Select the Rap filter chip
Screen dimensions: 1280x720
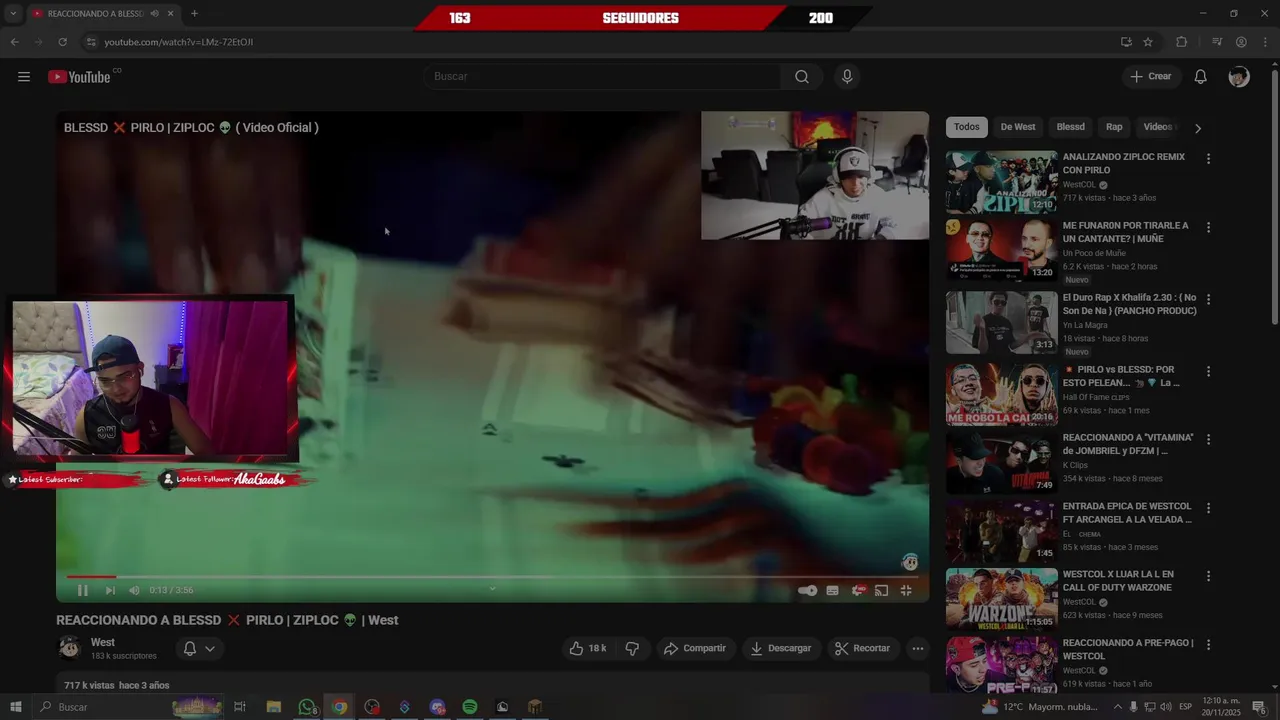1114,127
